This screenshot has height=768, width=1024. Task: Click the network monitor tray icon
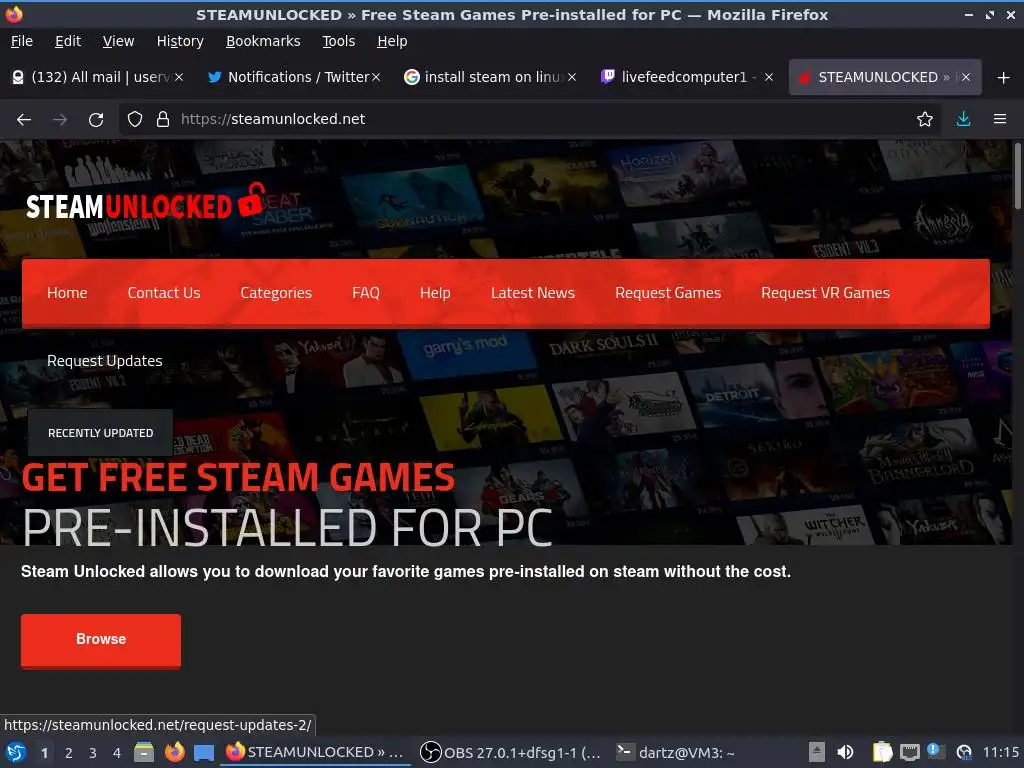910,752
